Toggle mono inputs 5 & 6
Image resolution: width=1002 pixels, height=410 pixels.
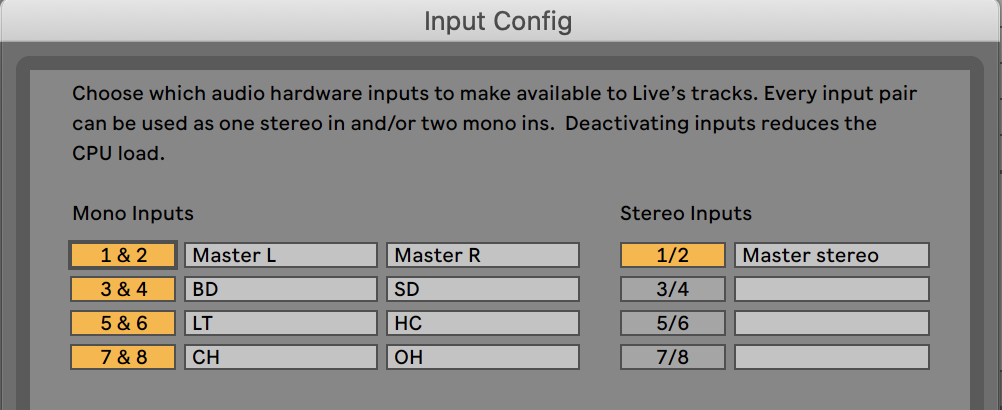(123, 323)
